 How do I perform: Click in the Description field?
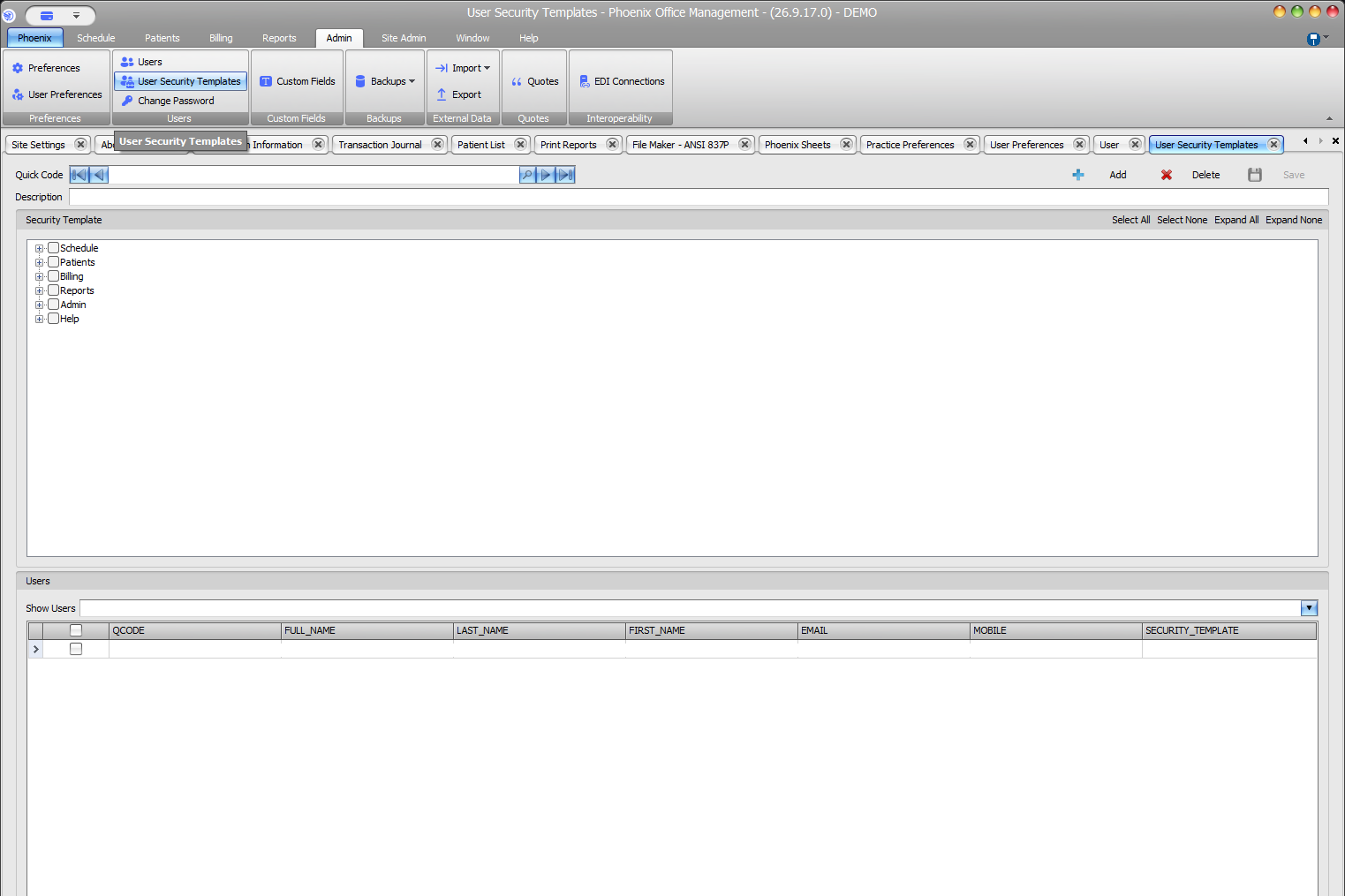point(699,197)
